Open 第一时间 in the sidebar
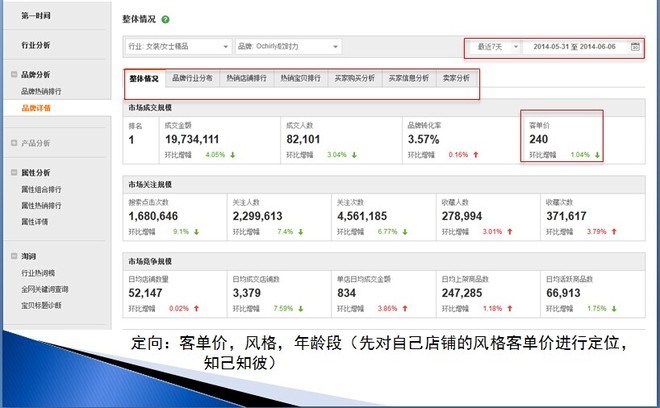Viewport: 660px width, 408px height. pyautogui.click(x=36, y=16)
